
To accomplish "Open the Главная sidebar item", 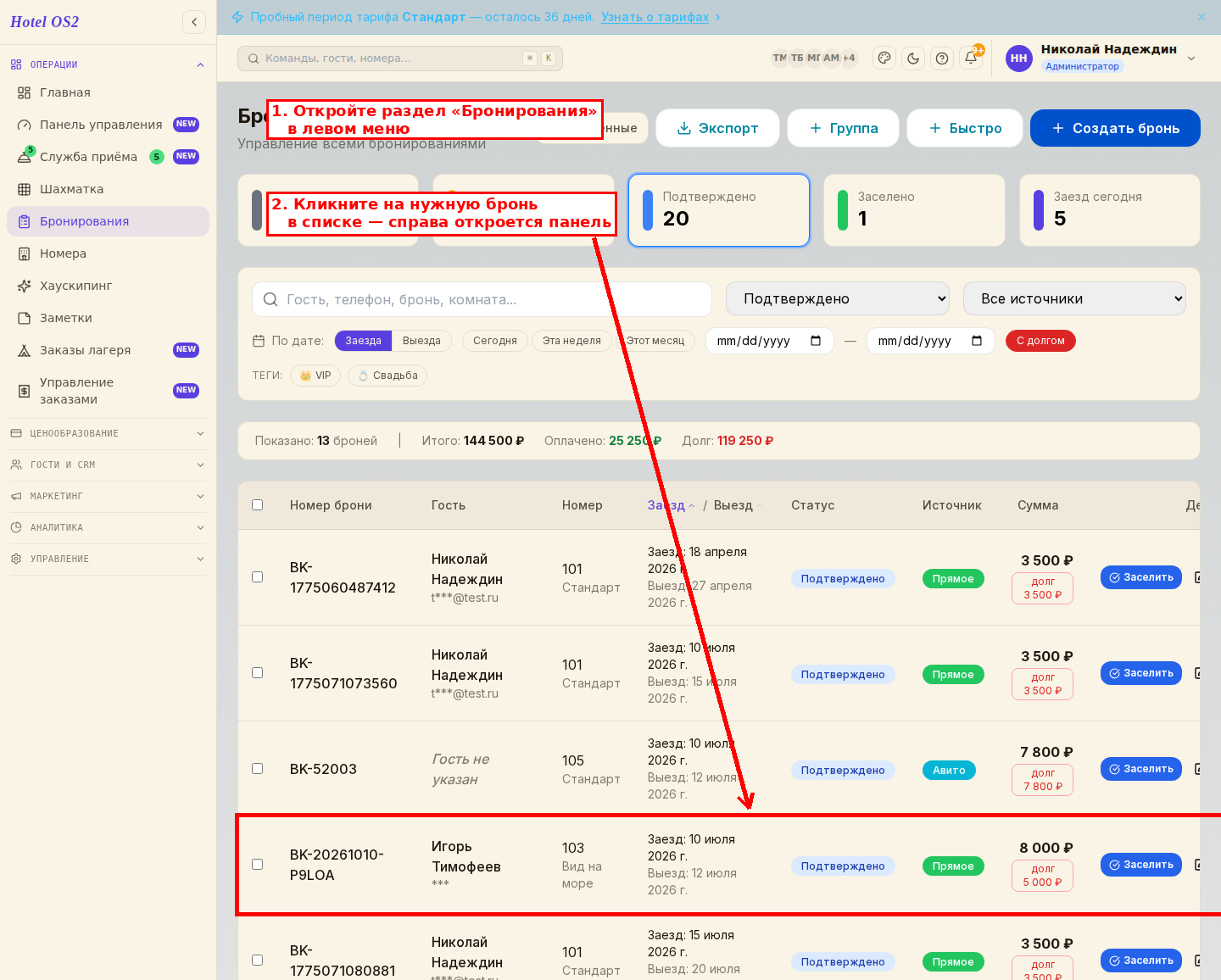I will click(x=108, y=92).
